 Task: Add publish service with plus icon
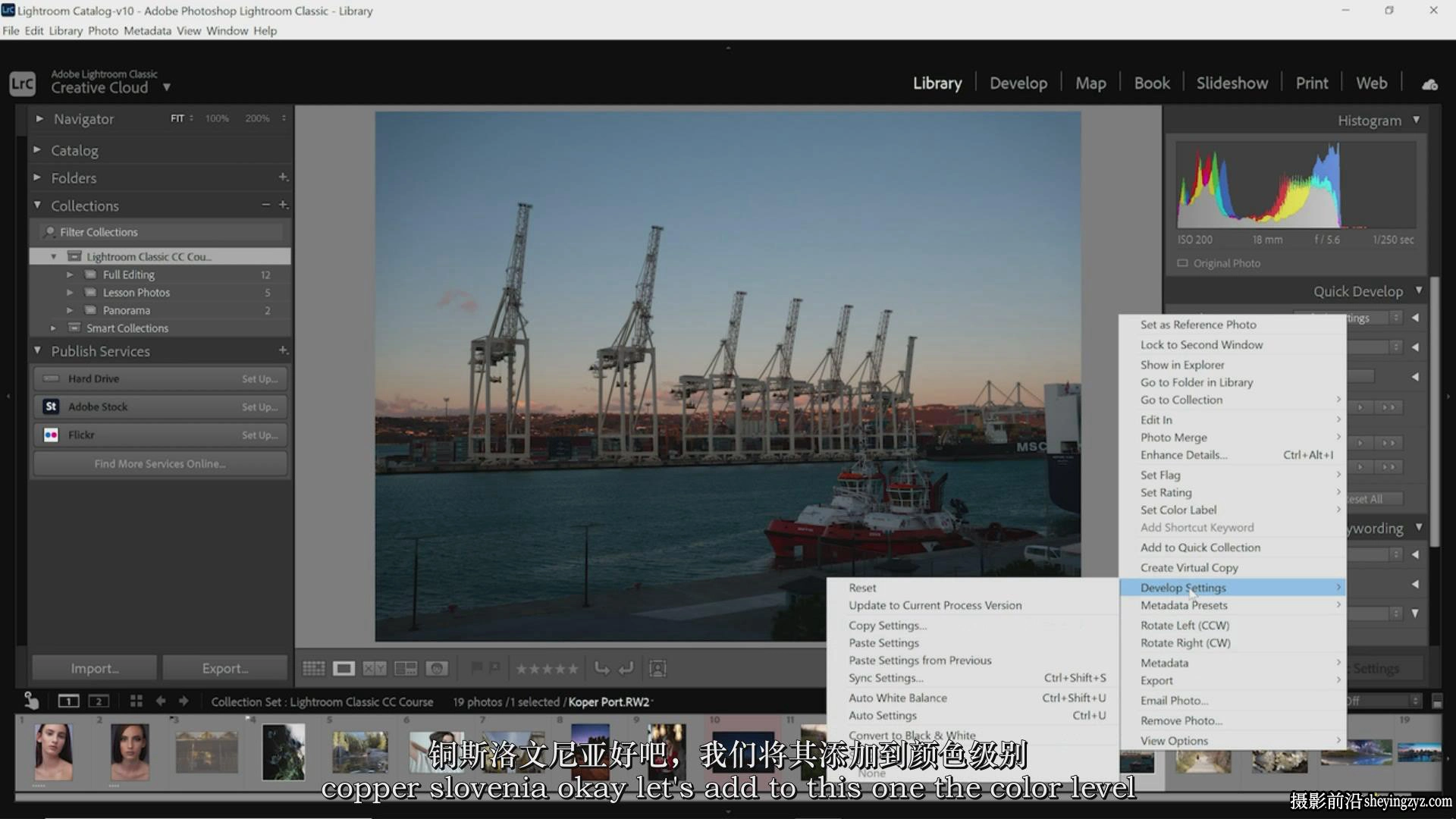[x=283, y=350]
